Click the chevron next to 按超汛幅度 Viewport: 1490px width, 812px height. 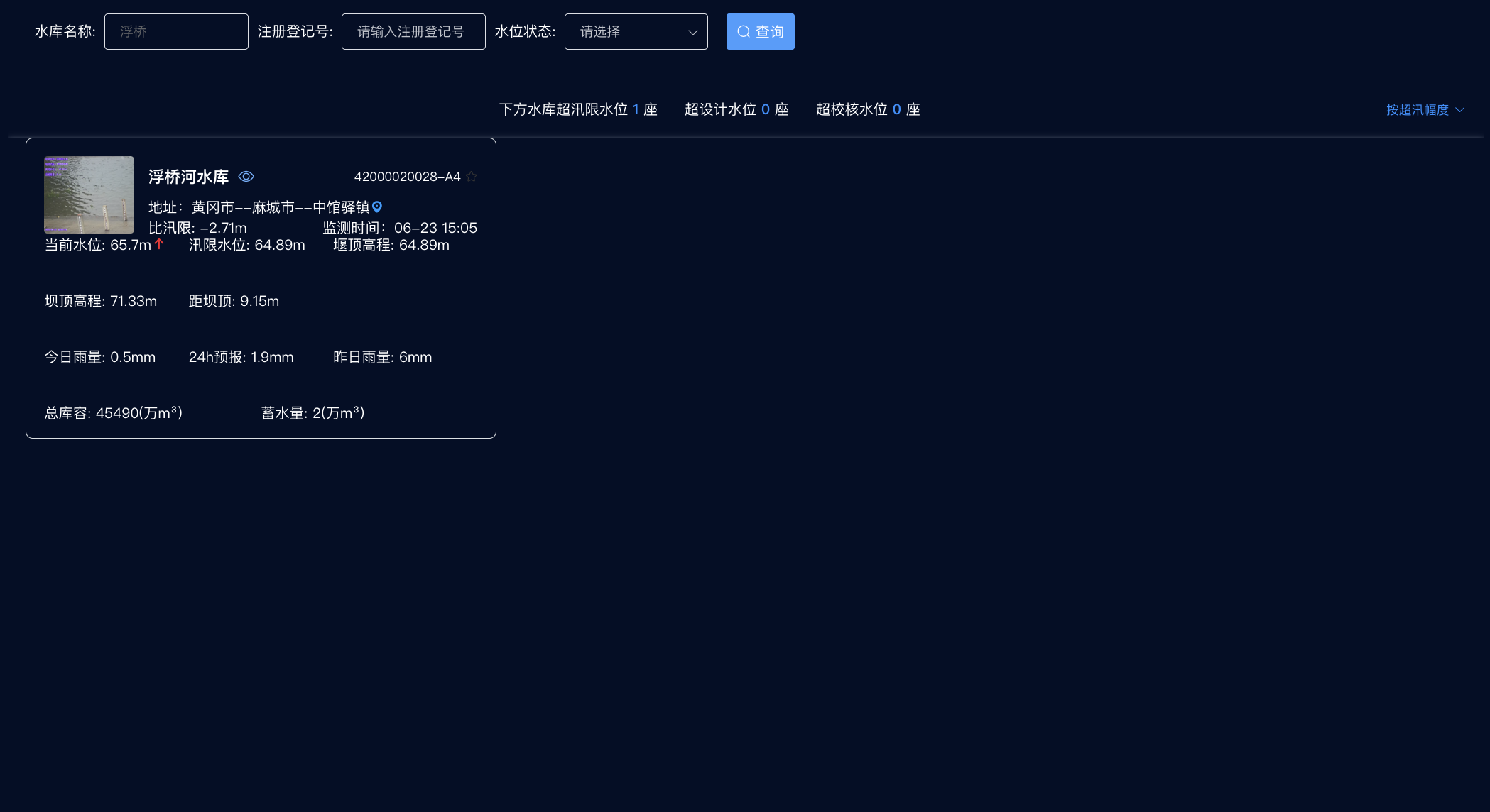pyautogui.click(x=1460, y=110)
